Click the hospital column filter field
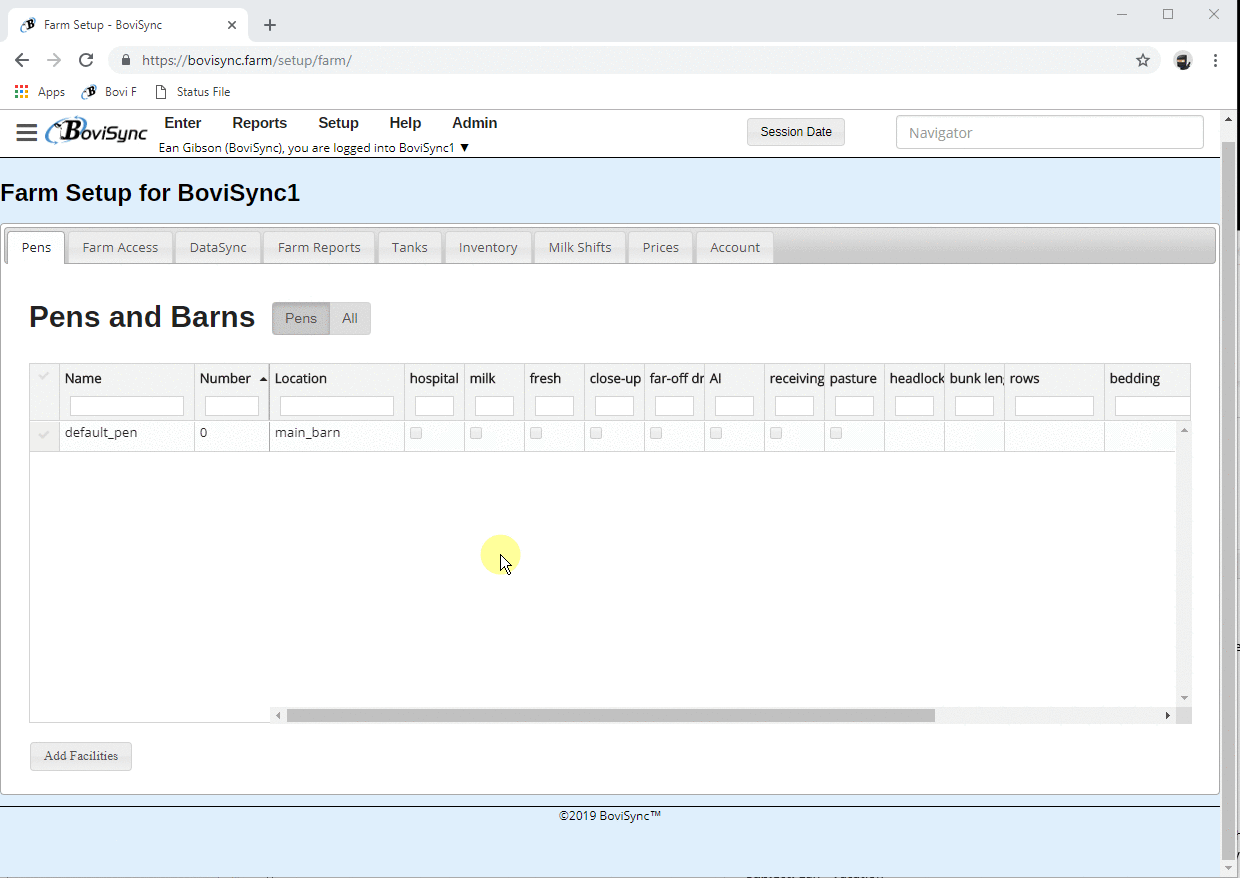The image size is (1240, 878). [434, 406]
